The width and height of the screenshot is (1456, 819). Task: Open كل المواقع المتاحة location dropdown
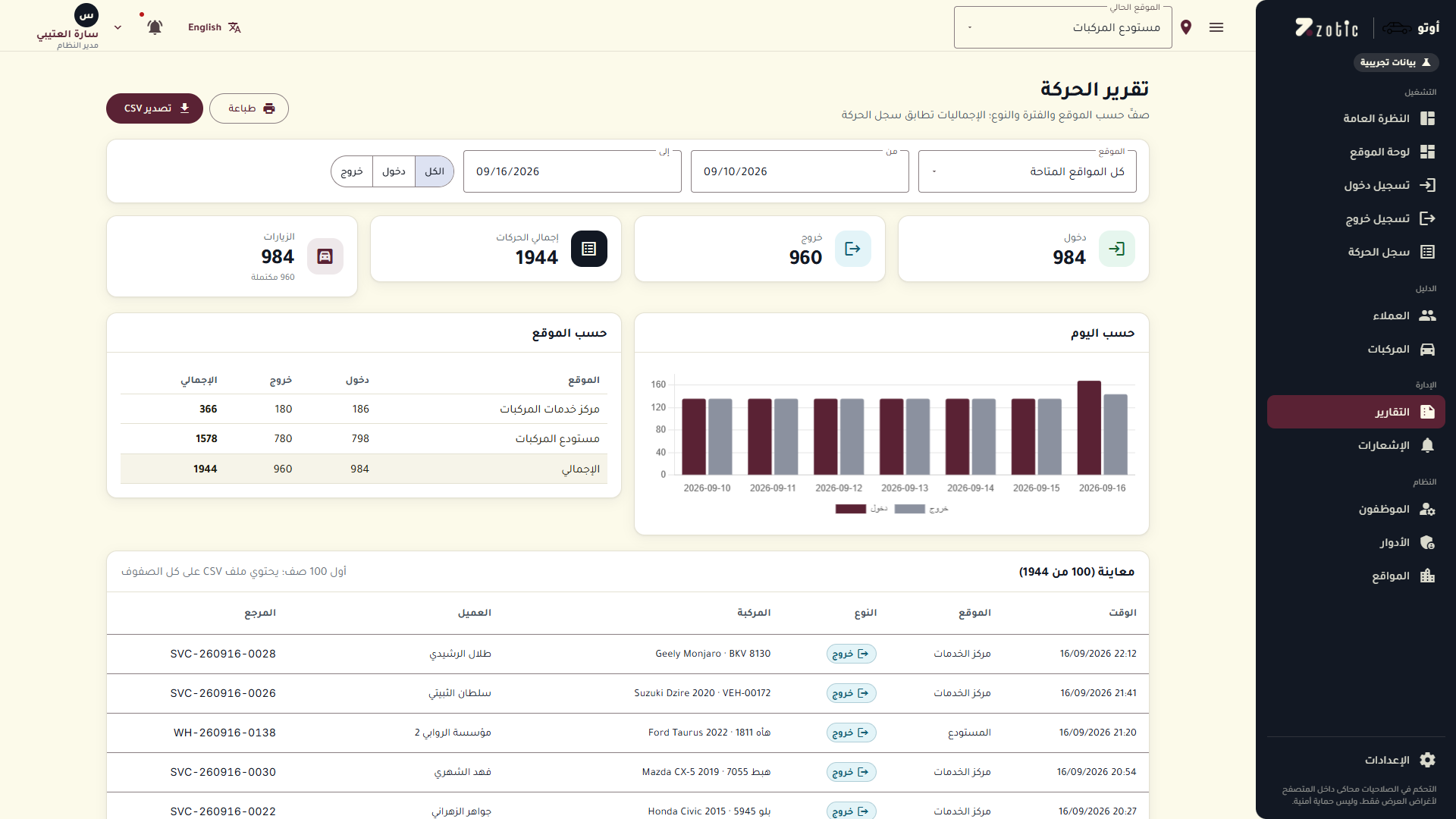click(1027, 171)
